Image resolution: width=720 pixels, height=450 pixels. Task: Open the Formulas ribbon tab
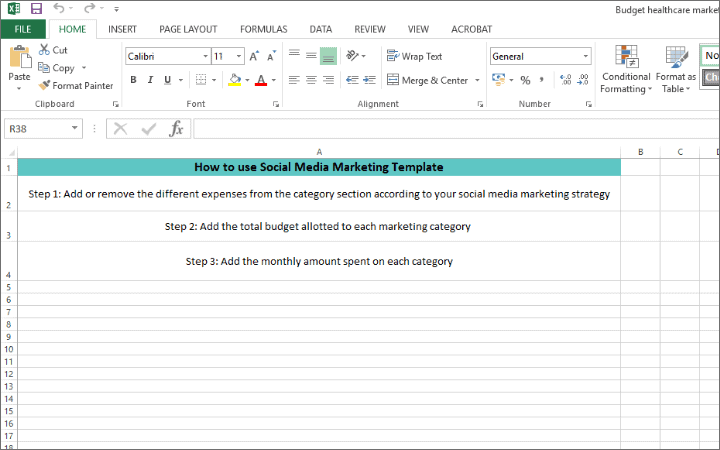tap(264, 30)
